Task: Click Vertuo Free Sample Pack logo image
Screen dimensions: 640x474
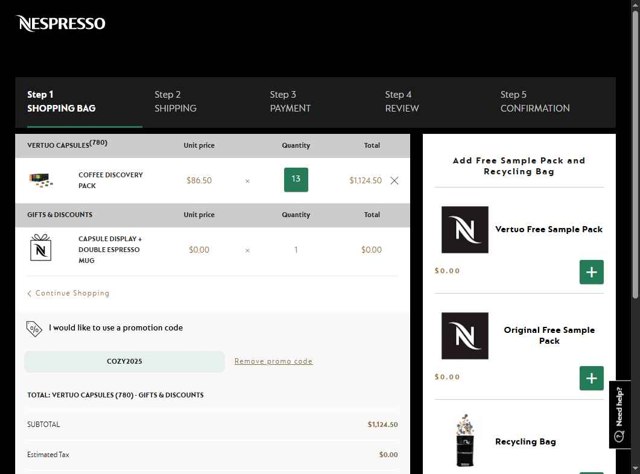Action: tap(464, 229)
